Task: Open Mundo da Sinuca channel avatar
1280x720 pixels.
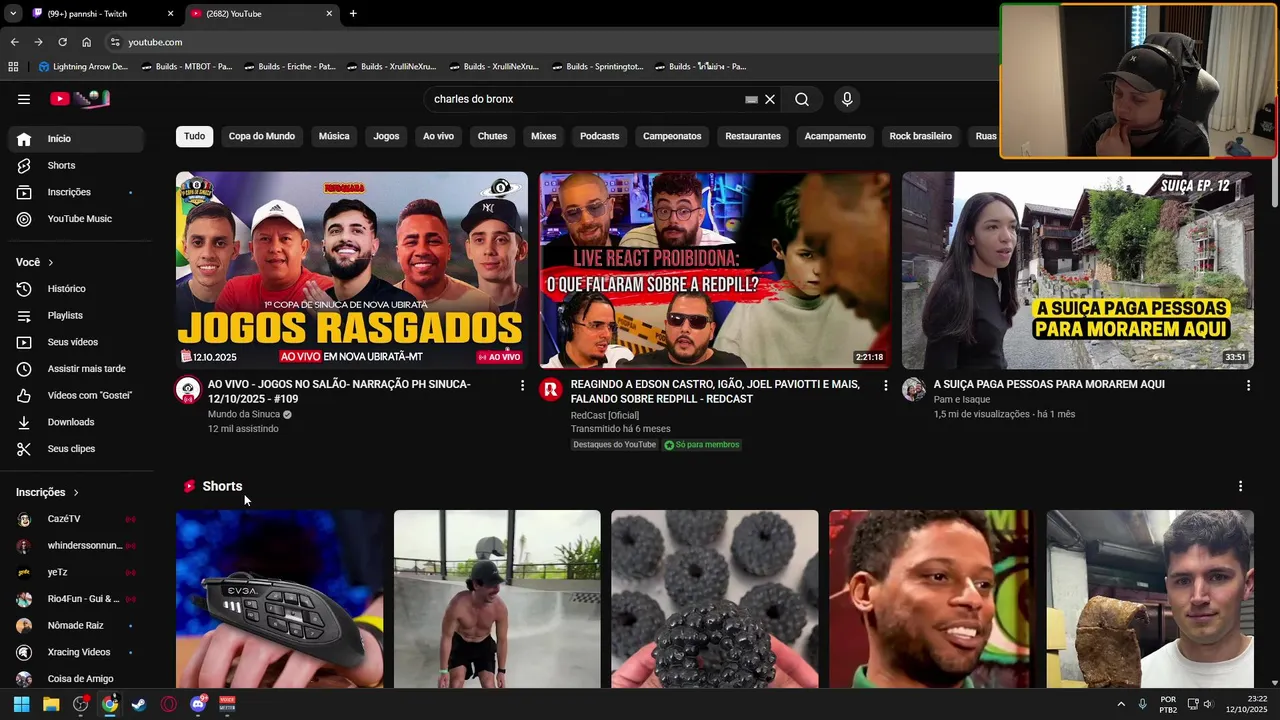Action: pyautogui.click(x=188, y=389)
